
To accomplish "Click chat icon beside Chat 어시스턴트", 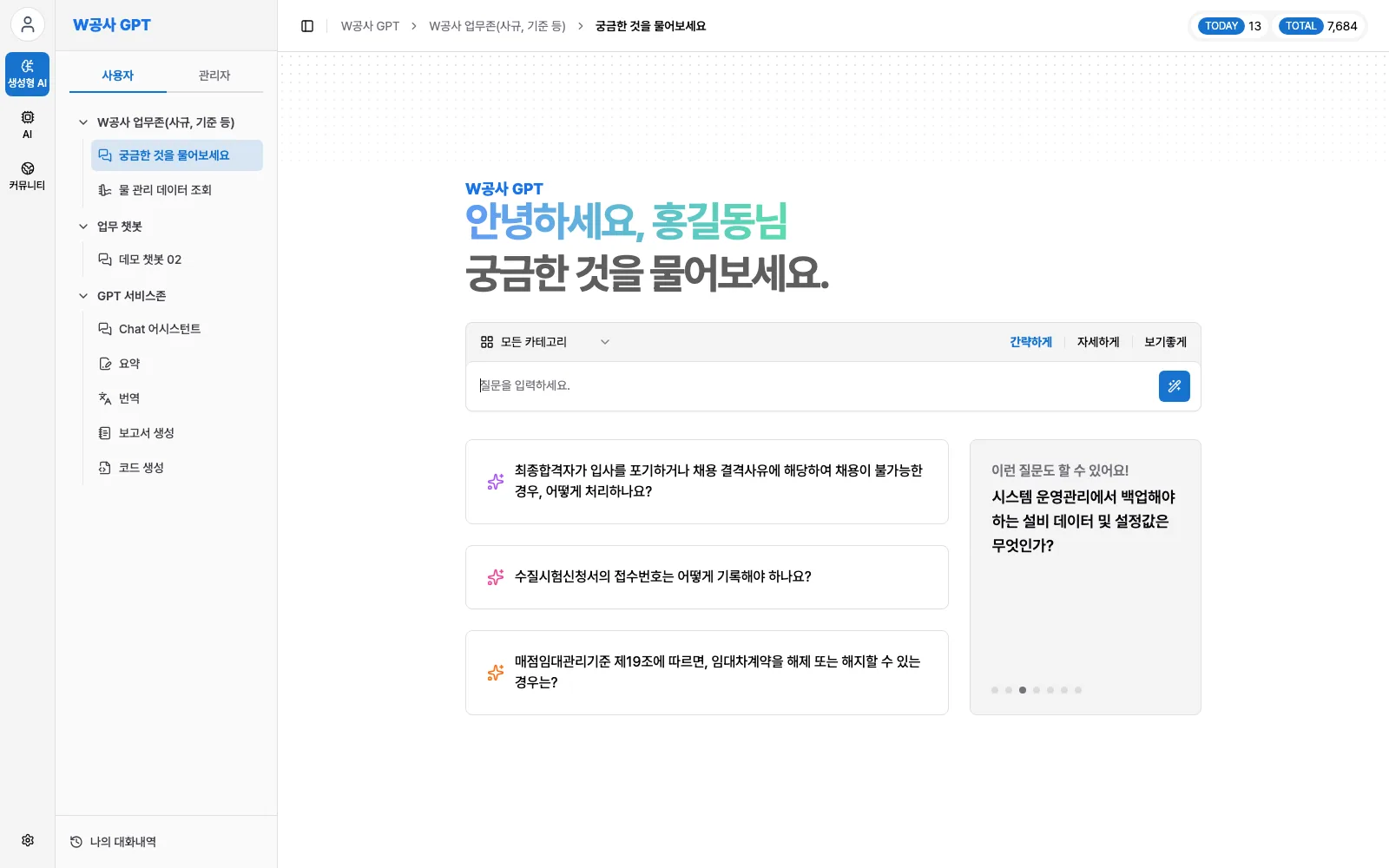I will point(105,329).
